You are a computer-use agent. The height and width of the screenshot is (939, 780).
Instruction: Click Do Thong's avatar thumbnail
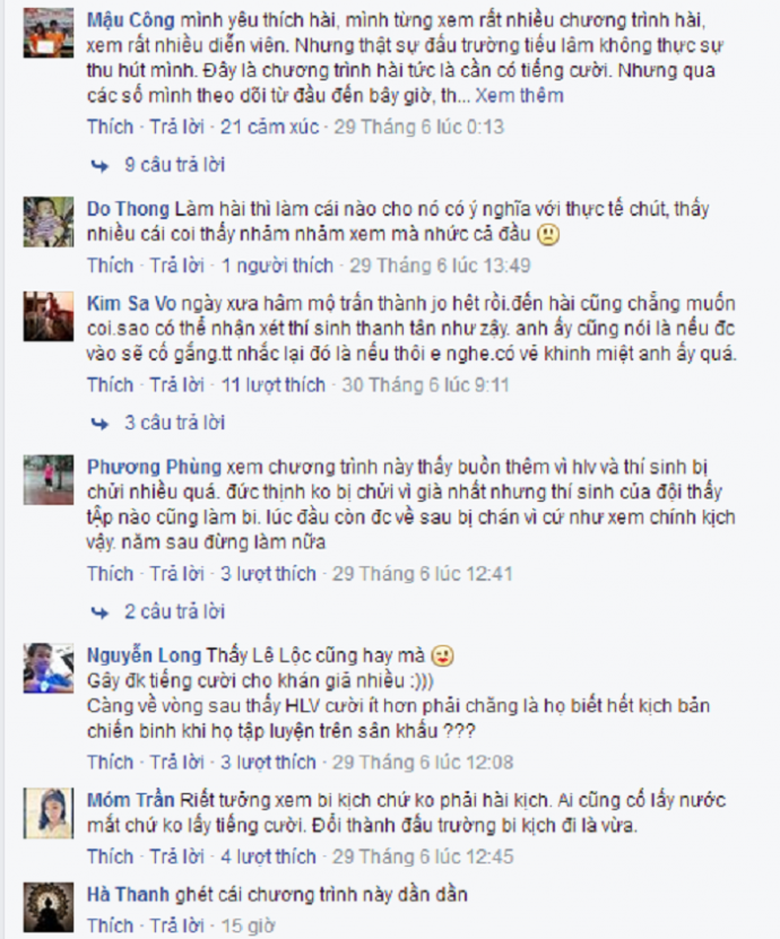coord(49,222)
